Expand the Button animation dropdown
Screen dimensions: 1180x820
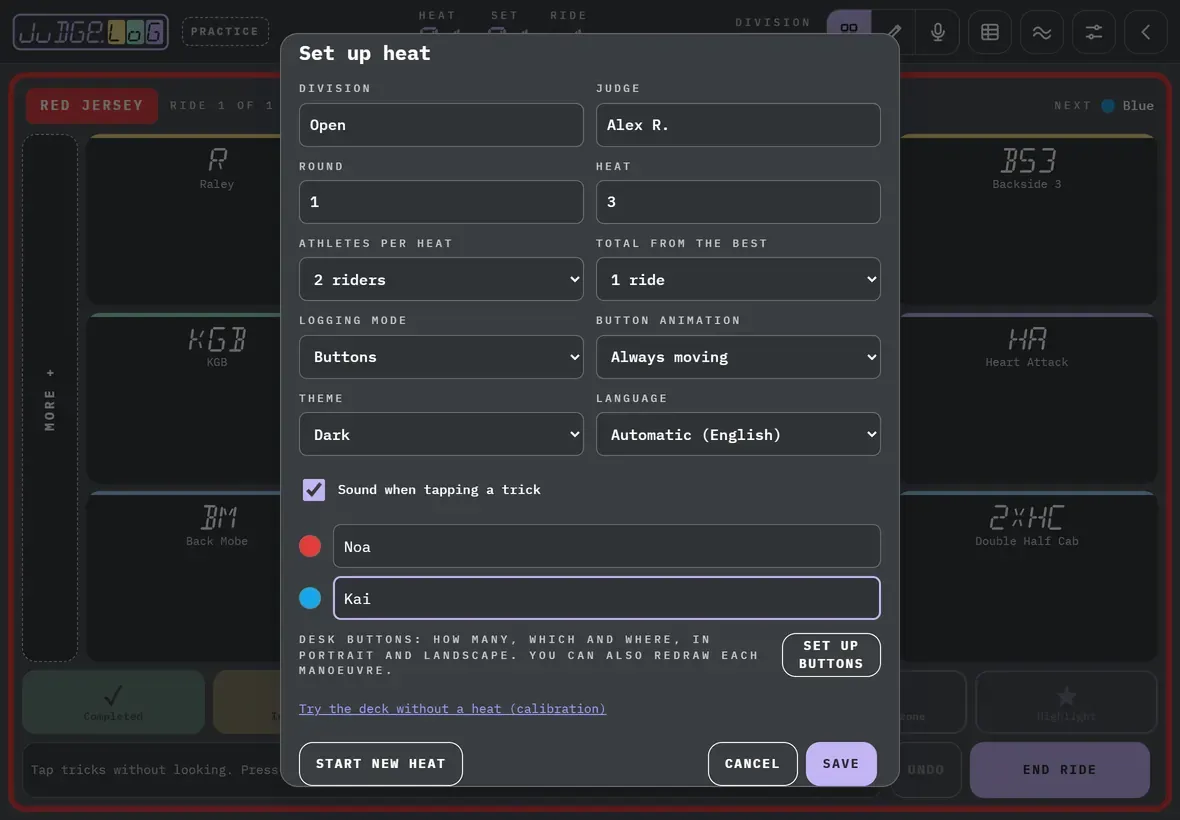click(x=738, y=357)
